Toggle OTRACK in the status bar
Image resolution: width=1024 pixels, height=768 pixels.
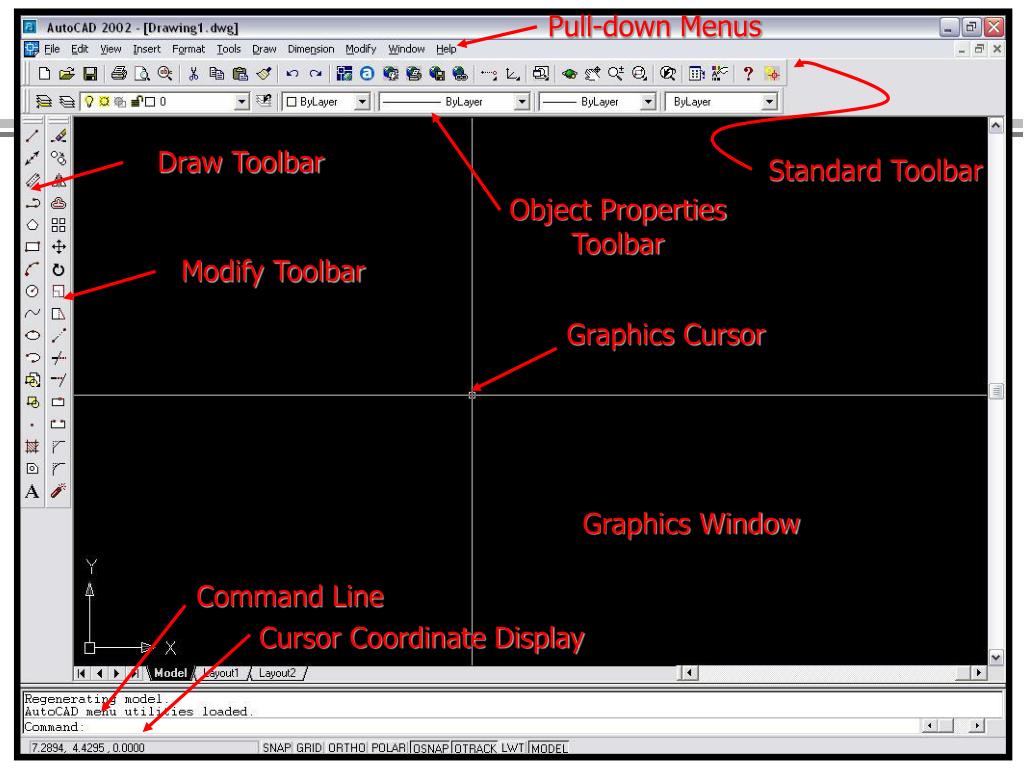(475, 748)
